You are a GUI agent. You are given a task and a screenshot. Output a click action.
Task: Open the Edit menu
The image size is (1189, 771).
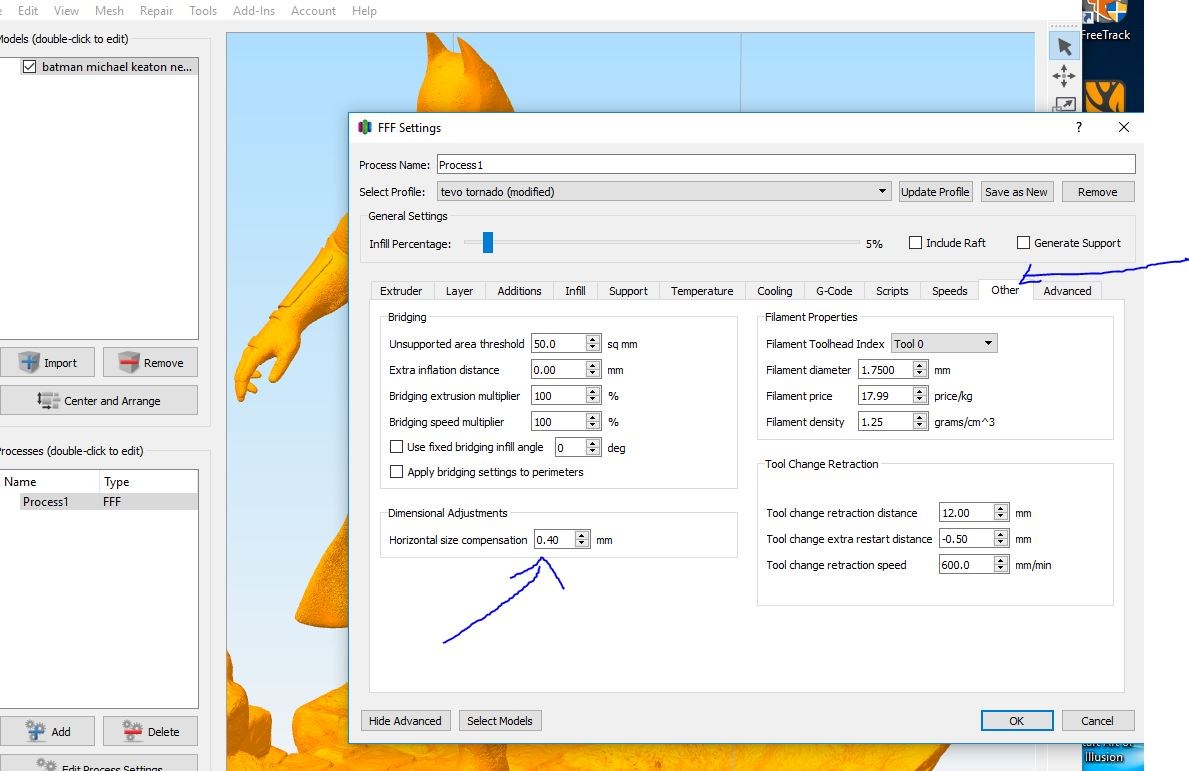pos(28,11)
